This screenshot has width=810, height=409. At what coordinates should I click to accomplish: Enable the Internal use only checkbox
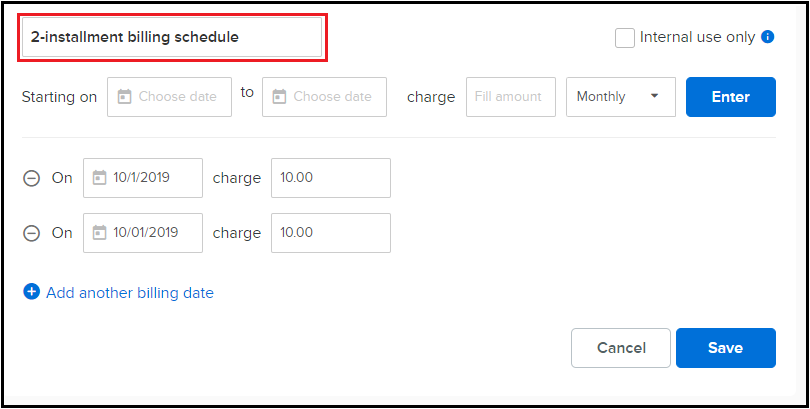[x=625, y=38]
